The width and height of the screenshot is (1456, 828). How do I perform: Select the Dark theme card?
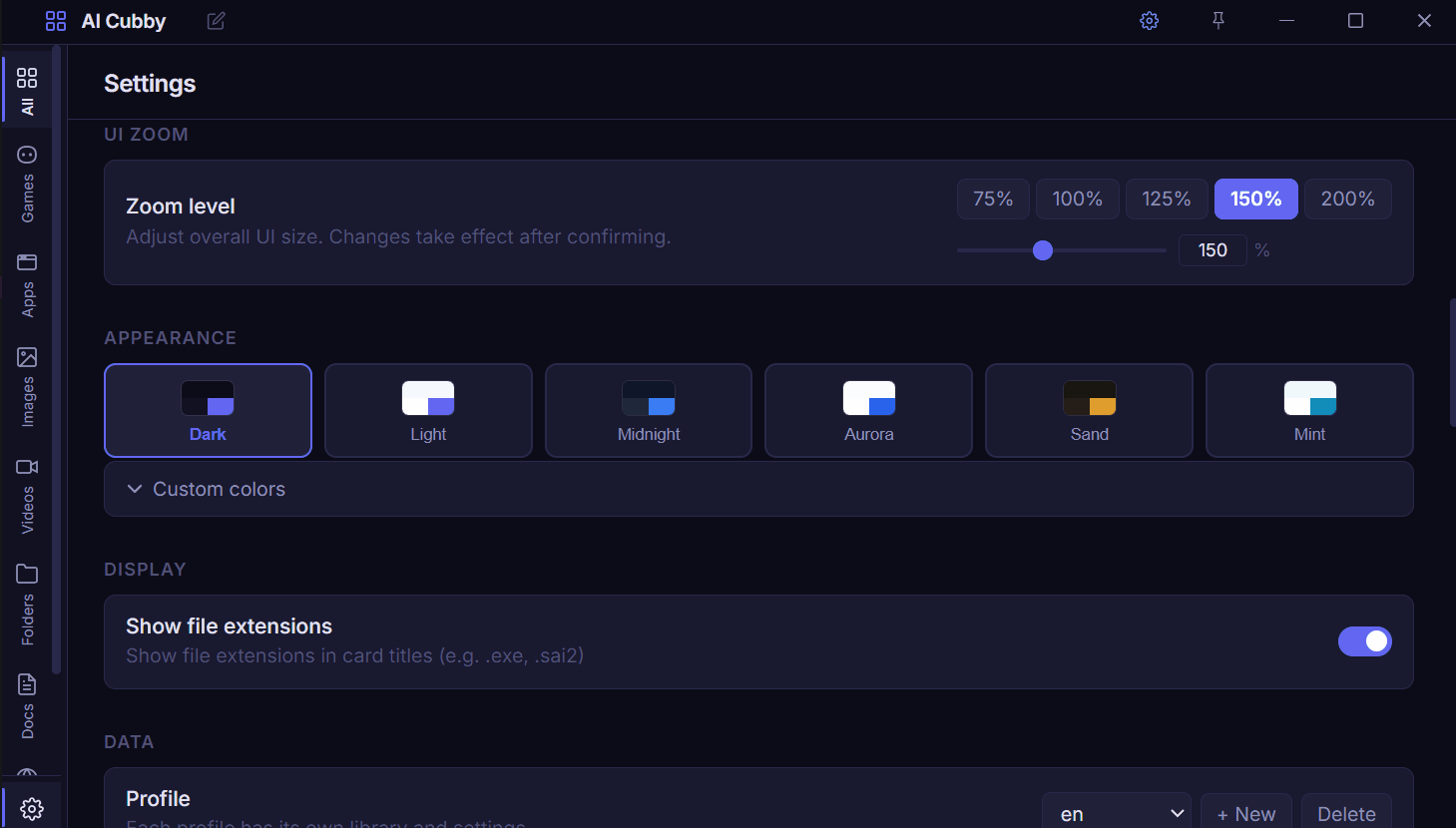coord(208,410)
